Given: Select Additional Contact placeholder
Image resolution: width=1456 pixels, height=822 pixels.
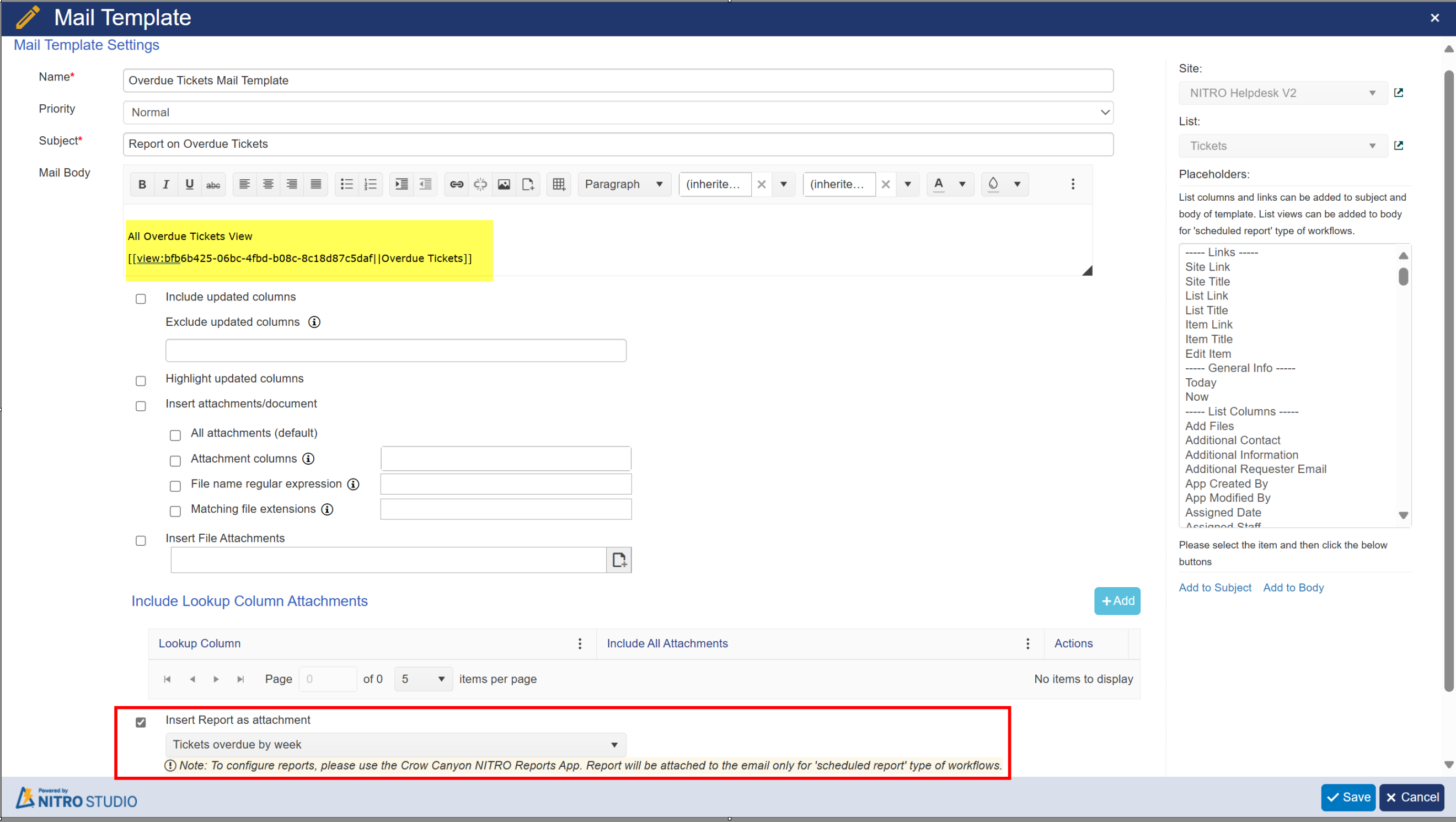Looking at the screenshot, I should point(1232,440).
